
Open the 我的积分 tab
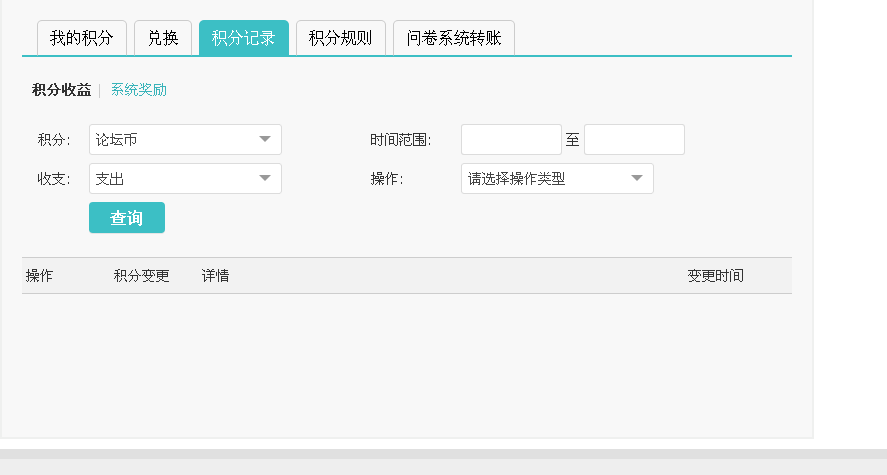82,38
